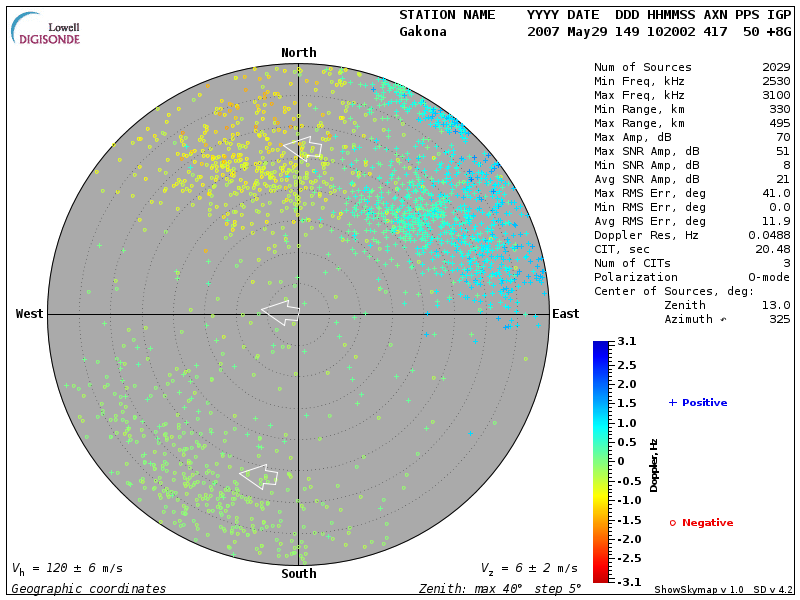Click the small arrow beside Azimuth label
800x600 pixels.
(x=723, y=319)
